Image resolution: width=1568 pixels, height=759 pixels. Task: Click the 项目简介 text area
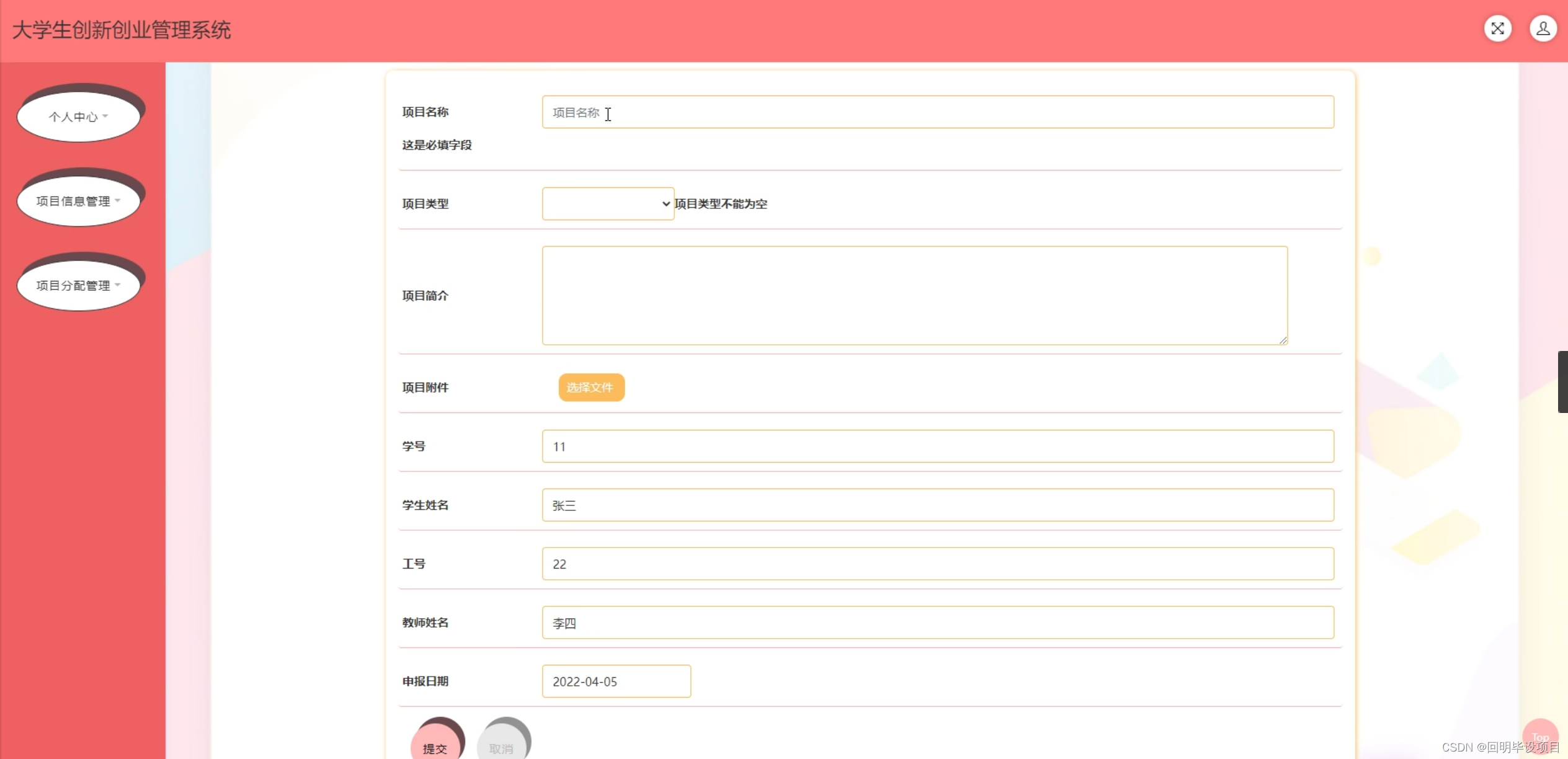(914, 295)
